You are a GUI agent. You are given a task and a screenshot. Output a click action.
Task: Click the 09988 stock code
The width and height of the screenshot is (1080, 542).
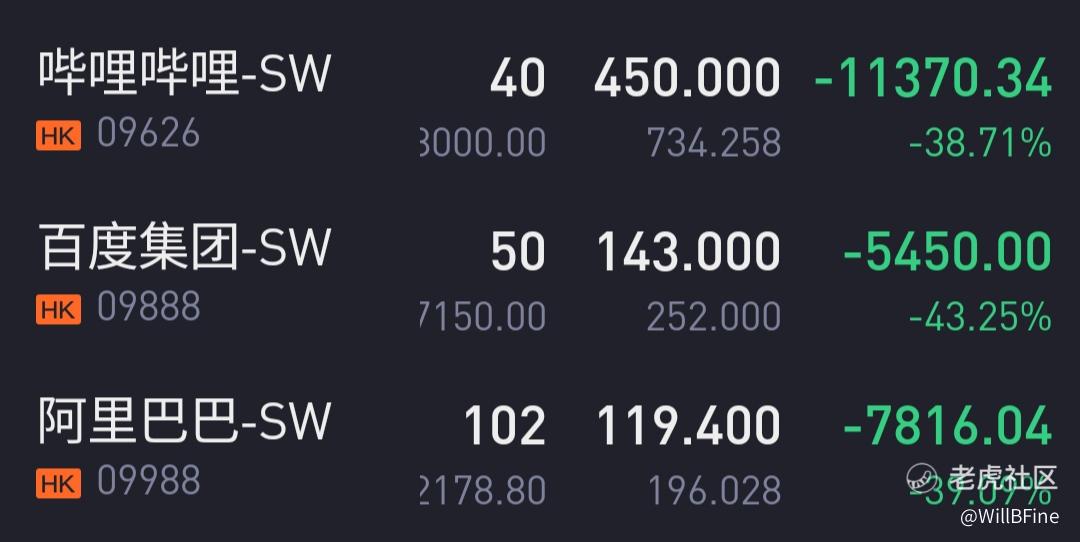click(x=148, y=482)
